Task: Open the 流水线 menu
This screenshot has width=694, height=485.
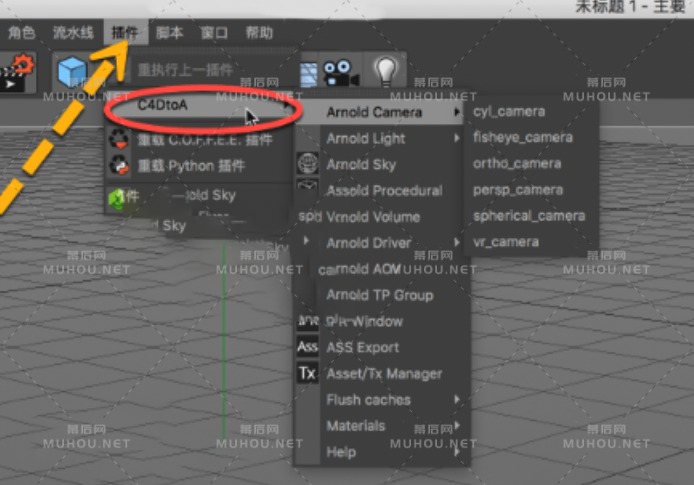Action: (73, 32)
